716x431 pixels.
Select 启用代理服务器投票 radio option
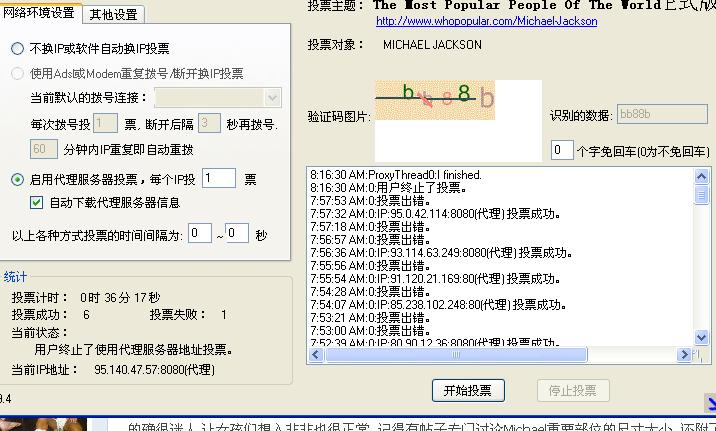(x=18, y=180)
